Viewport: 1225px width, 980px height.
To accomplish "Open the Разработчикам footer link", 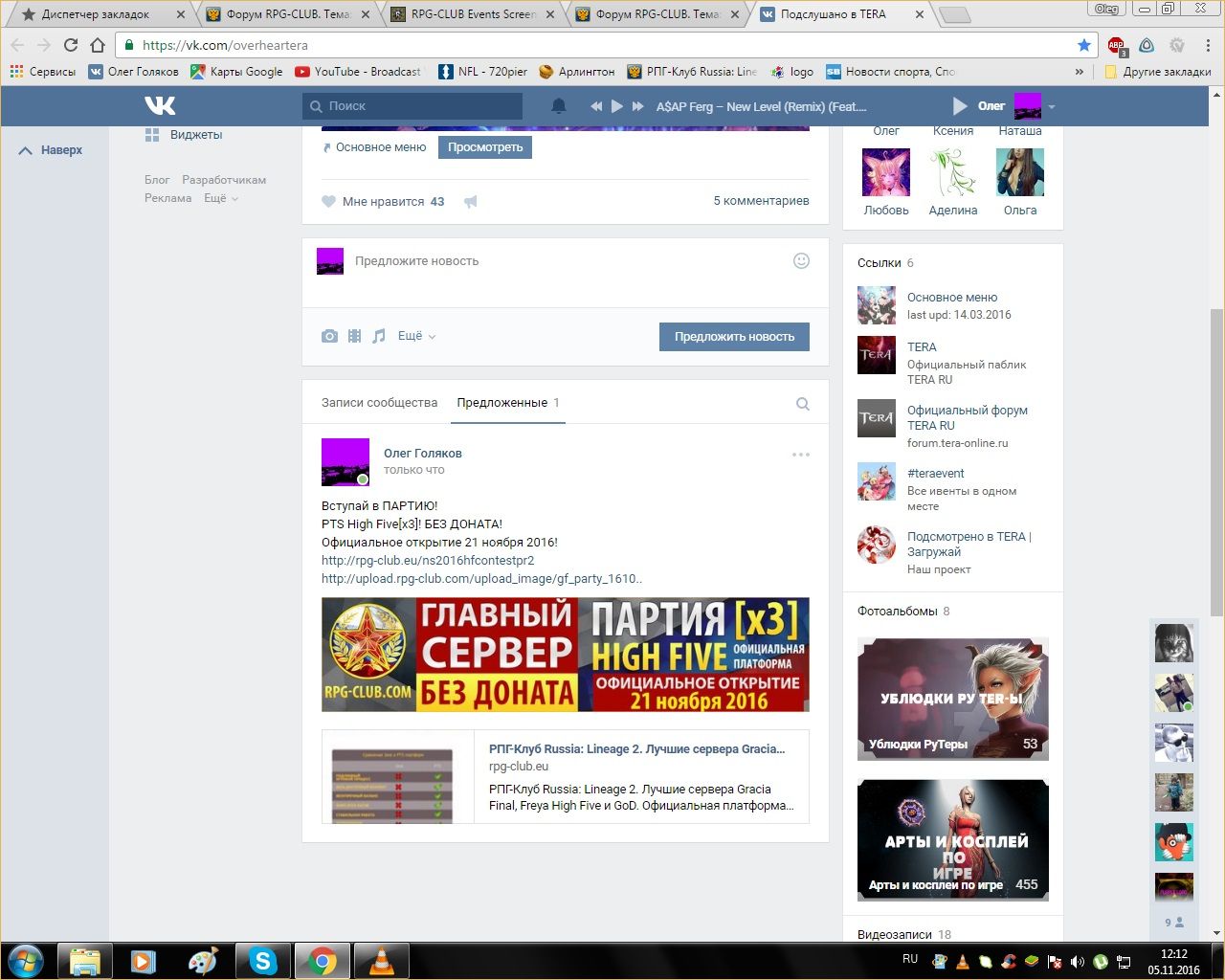I will pos(224,180).
